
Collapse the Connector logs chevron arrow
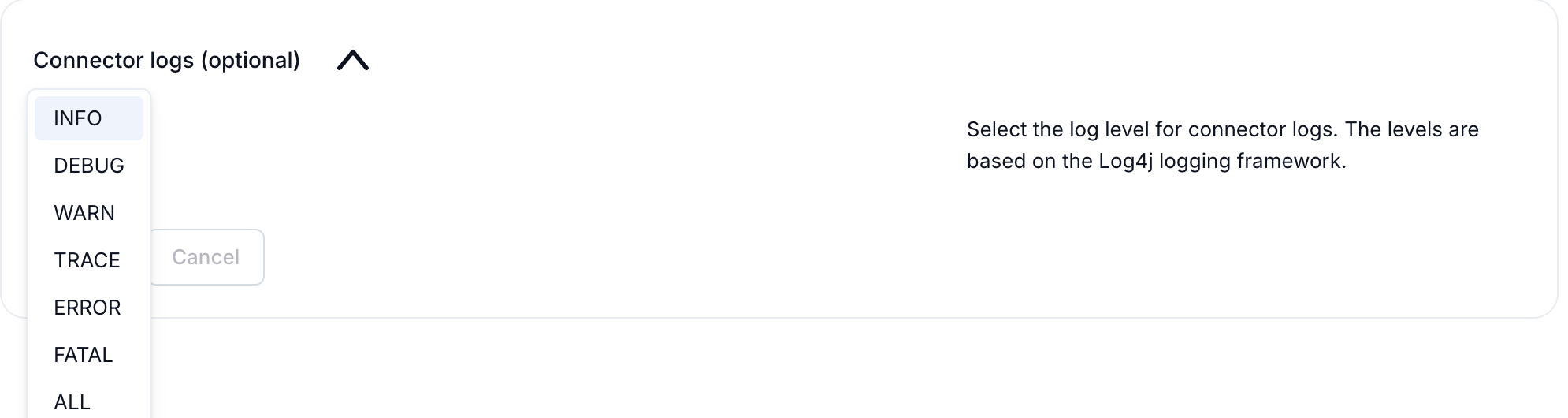[x=352, y=61]
